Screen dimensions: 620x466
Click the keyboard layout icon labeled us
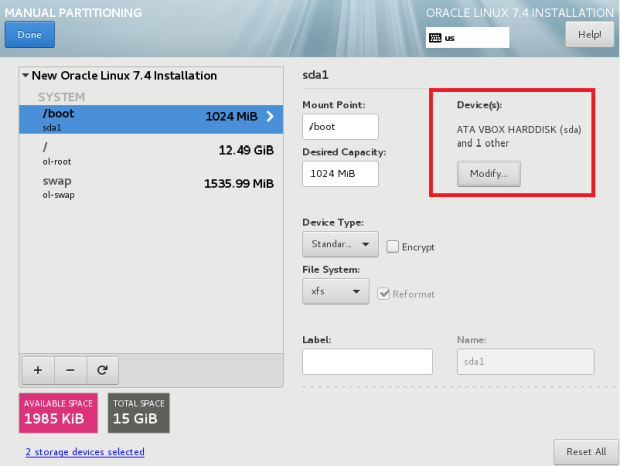pyautogui.click(x=435, y=38)
